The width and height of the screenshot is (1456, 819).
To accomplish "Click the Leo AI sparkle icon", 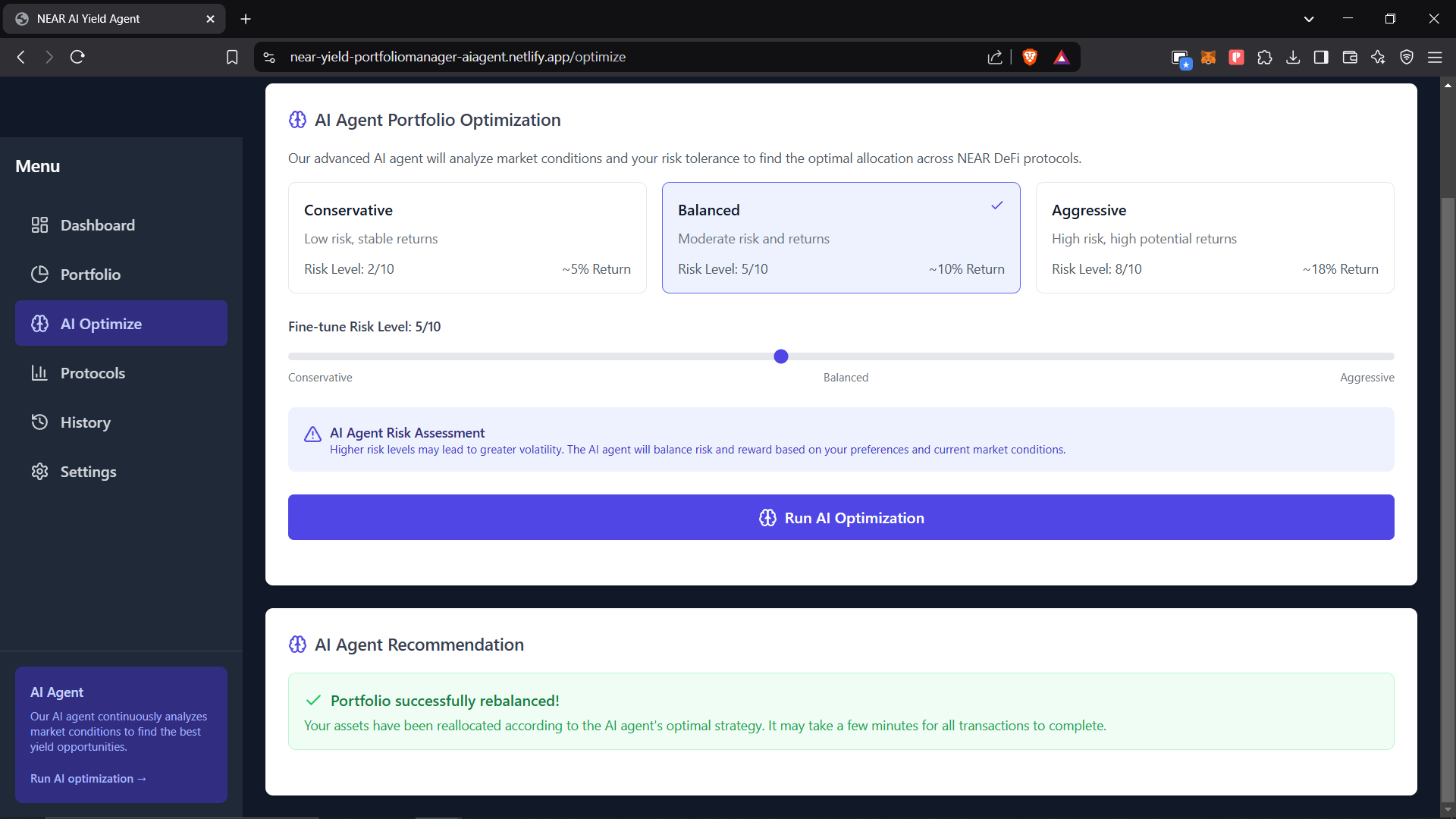I will (1378, 57).
